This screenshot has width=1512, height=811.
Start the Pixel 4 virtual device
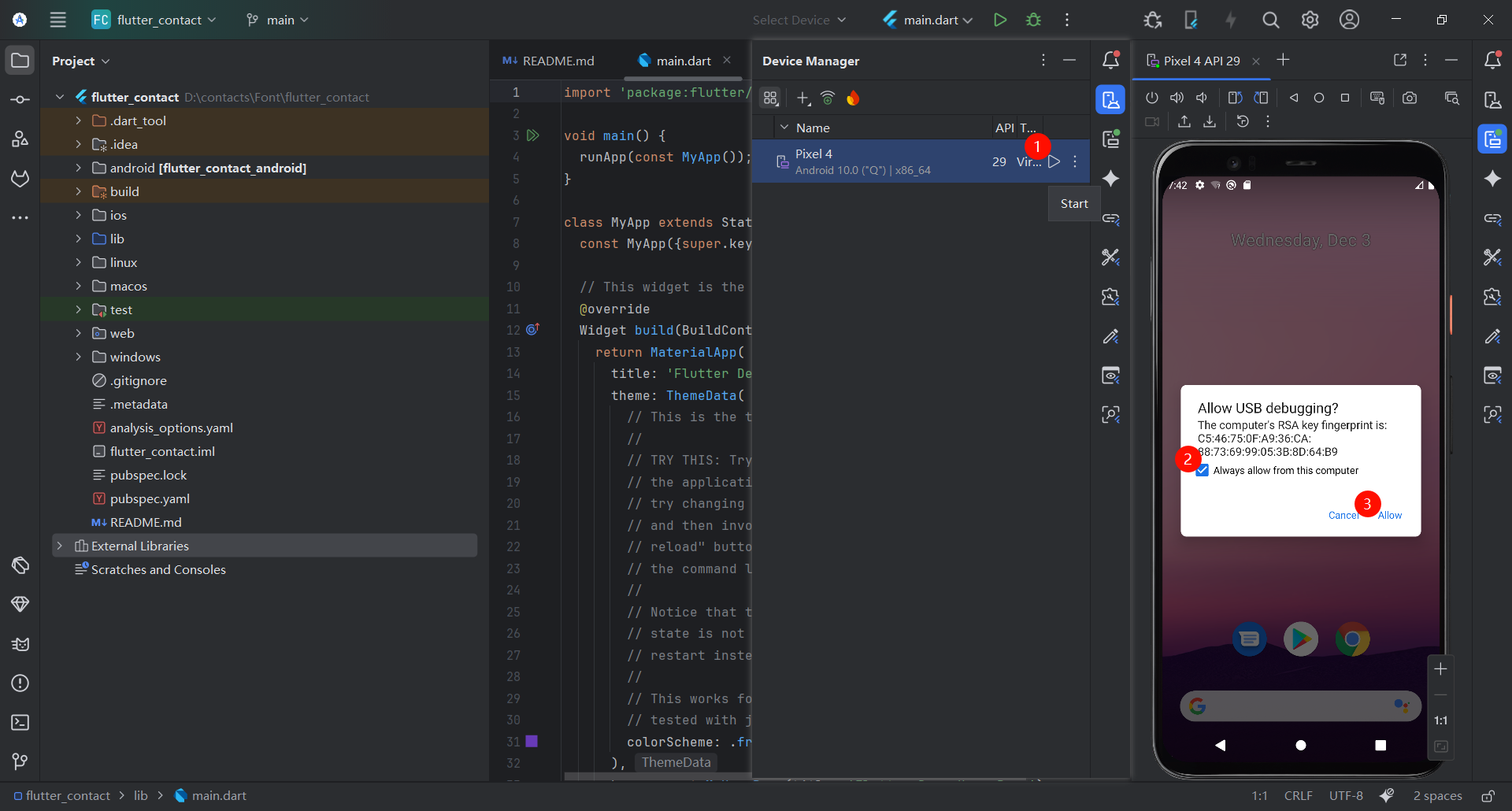coord(1054,161)
